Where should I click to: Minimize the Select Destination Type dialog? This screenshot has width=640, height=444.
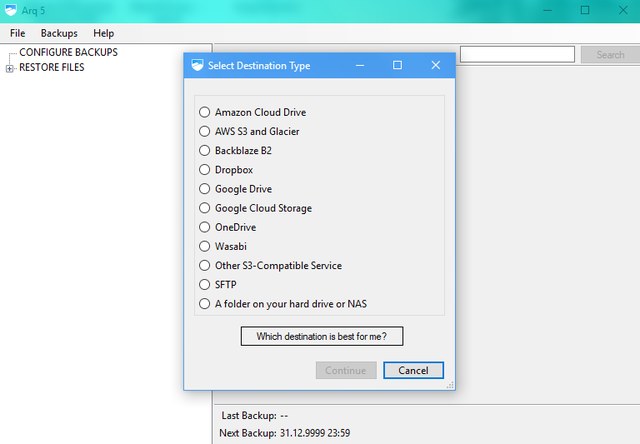[360, 65]
